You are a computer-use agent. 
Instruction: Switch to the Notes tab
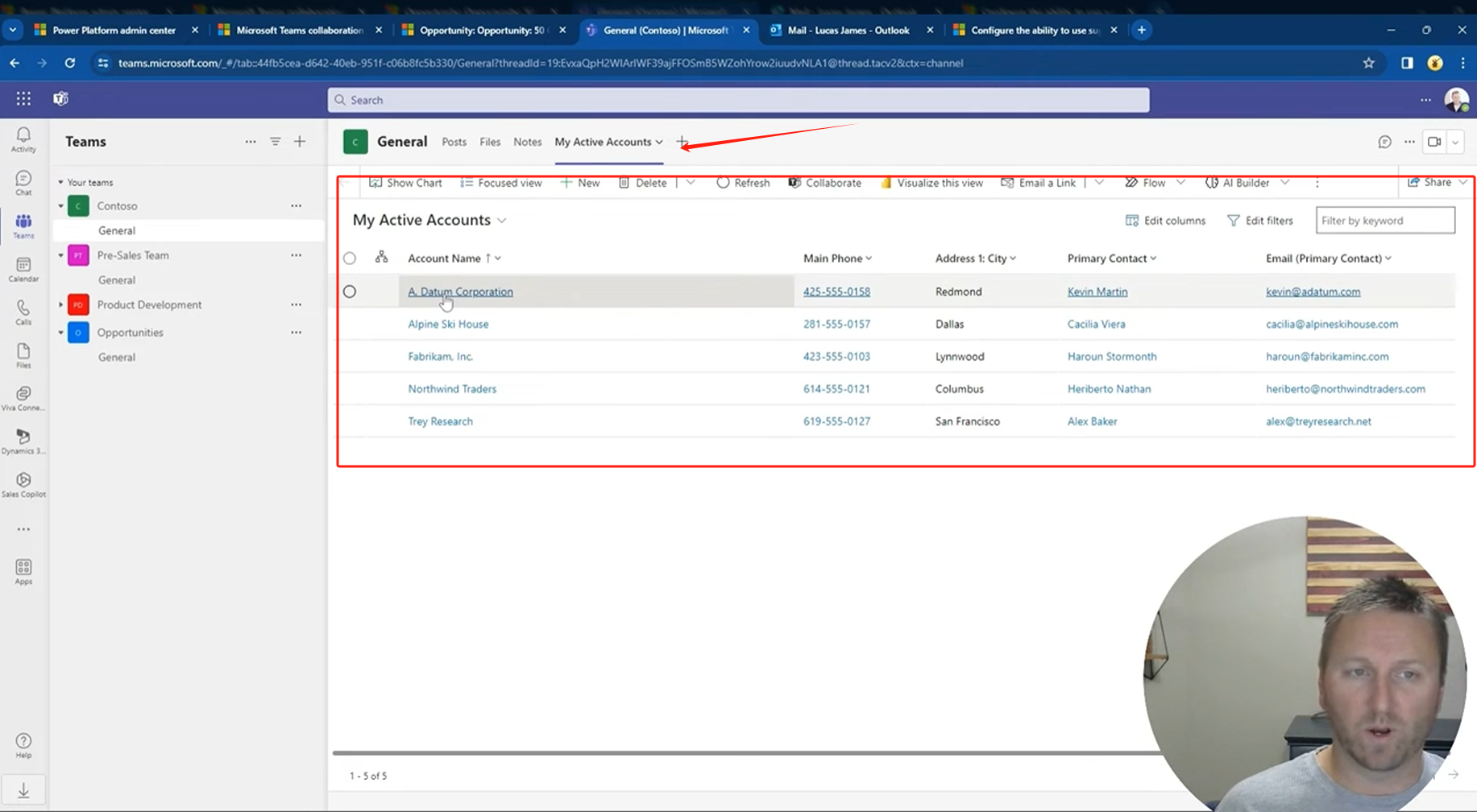pyautogui.click(x=528, y=142)
